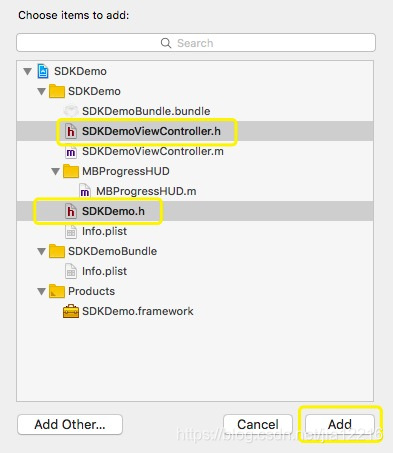Click the Products folder icon
393x453 pixels.
(57, 291)
